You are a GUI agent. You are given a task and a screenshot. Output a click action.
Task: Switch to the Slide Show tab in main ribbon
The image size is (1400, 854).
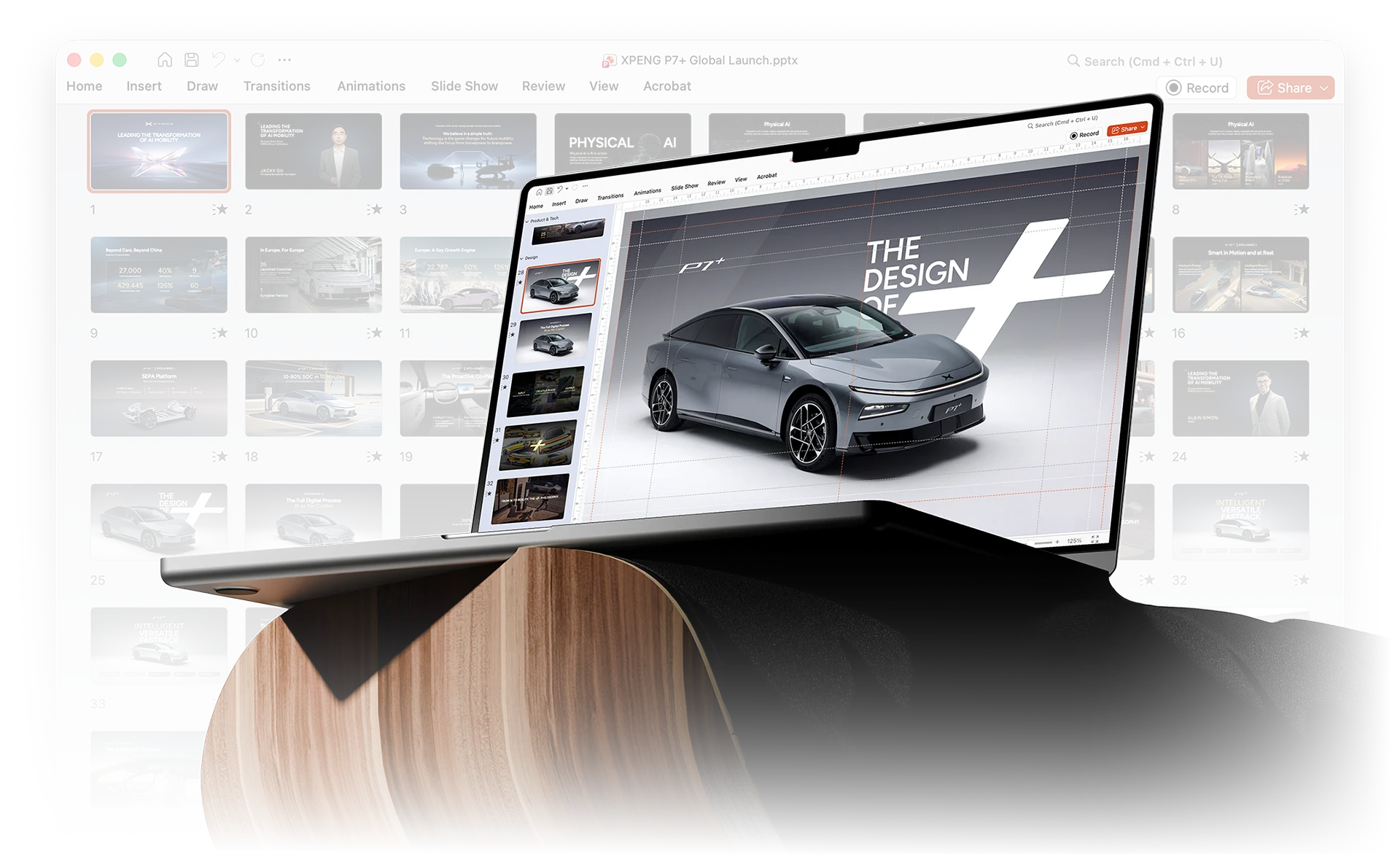coord(464,86)
